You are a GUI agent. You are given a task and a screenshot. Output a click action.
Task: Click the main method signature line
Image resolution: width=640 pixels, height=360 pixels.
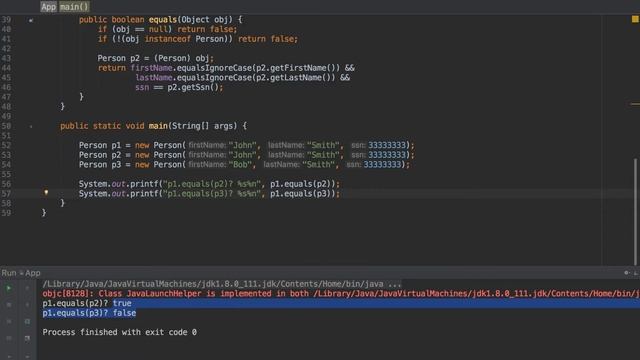point(153,126)
